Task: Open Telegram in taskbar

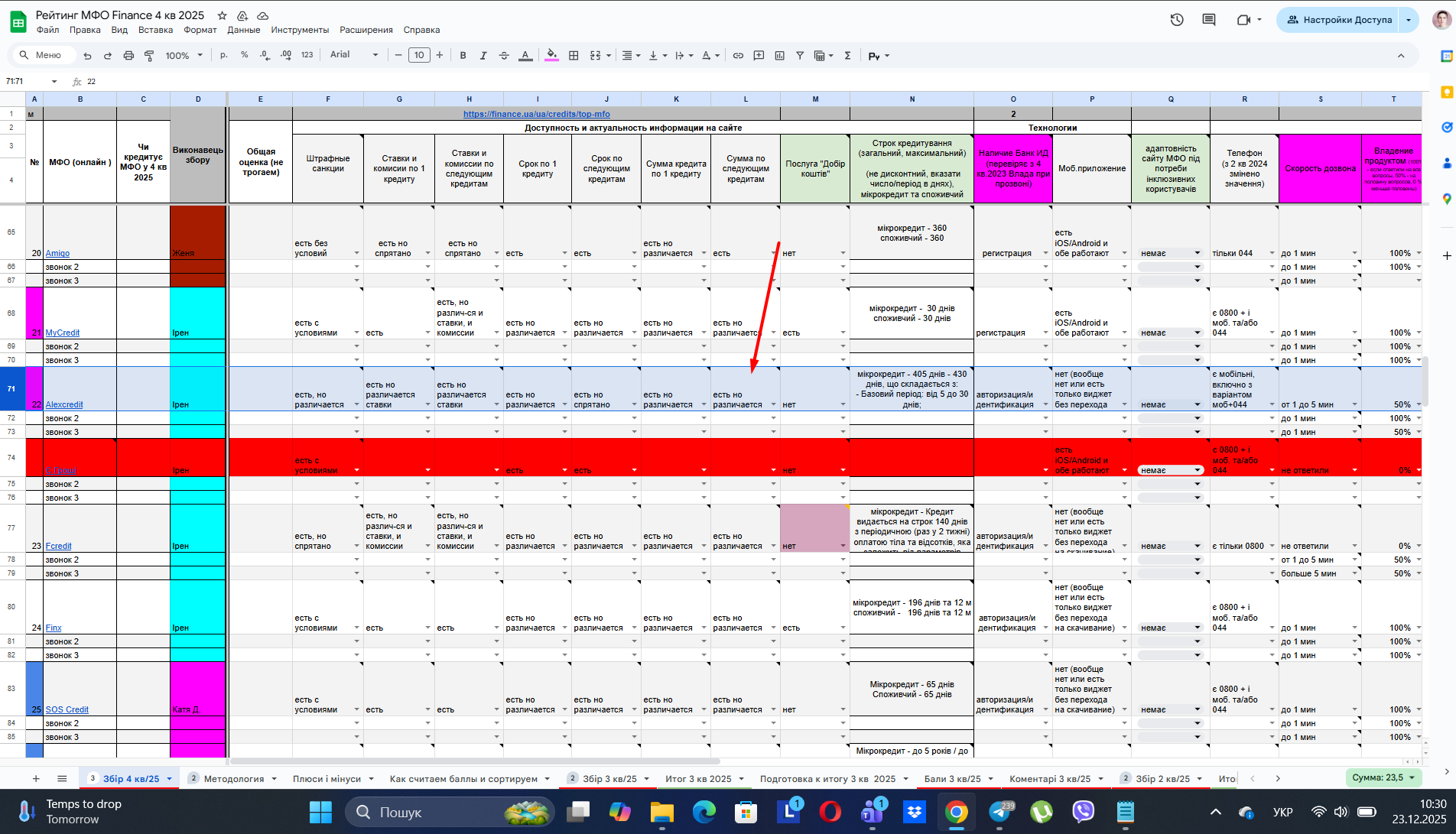Action: (x=999, y=812)
